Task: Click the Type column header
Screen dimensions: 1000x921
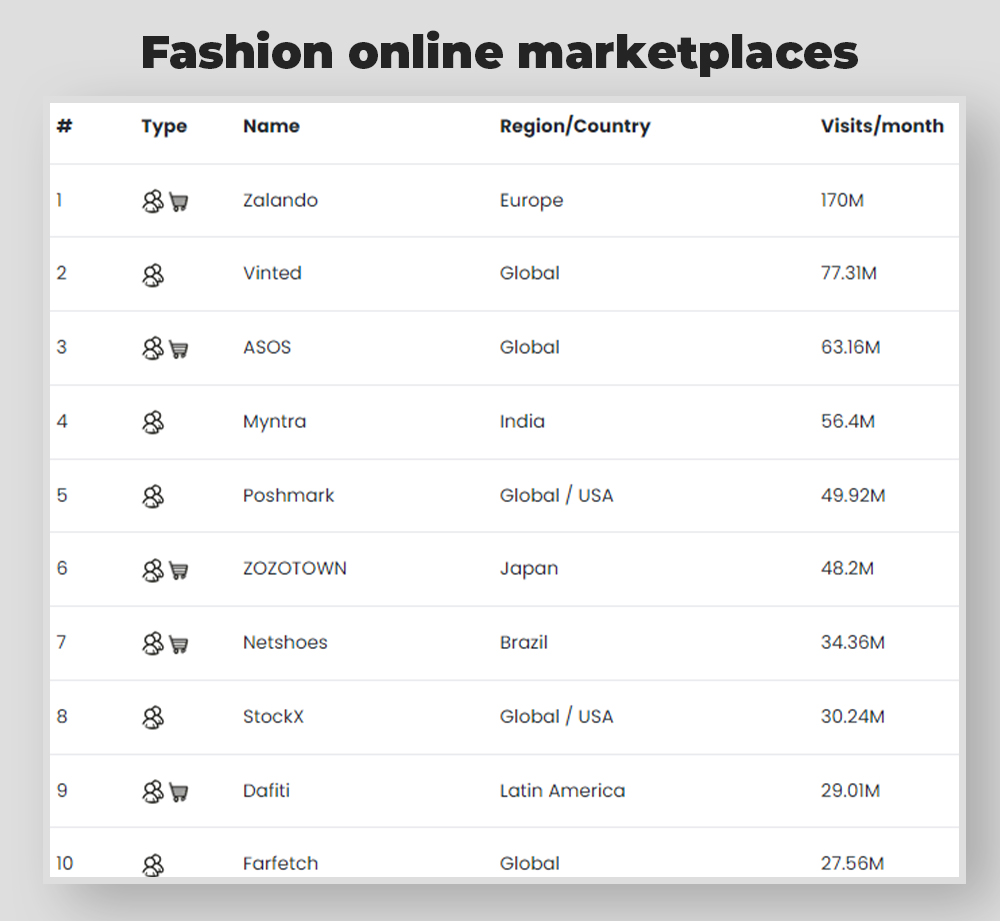Action: [164, 127]
